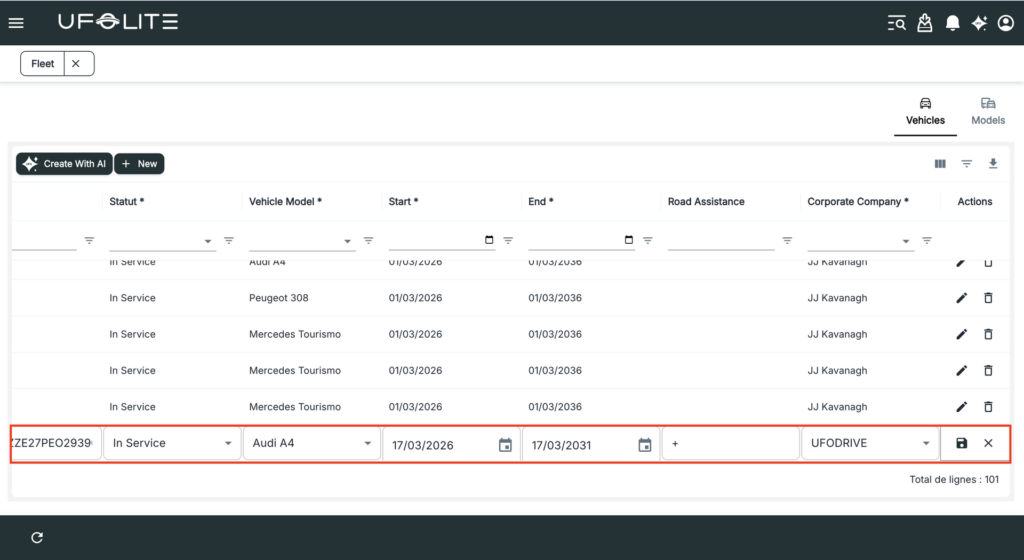Close the Fleet tab chip
The width and height of the screenshot is (1024, 560).
pyautogui.click(x=76, y=64)
